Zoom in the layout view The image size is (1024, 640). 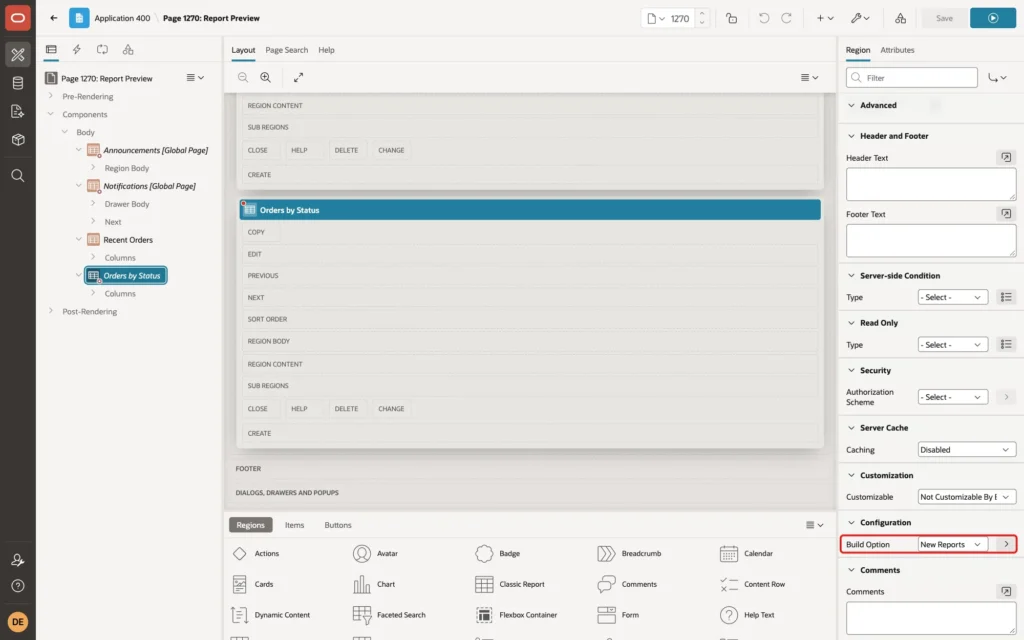(265, 77)
